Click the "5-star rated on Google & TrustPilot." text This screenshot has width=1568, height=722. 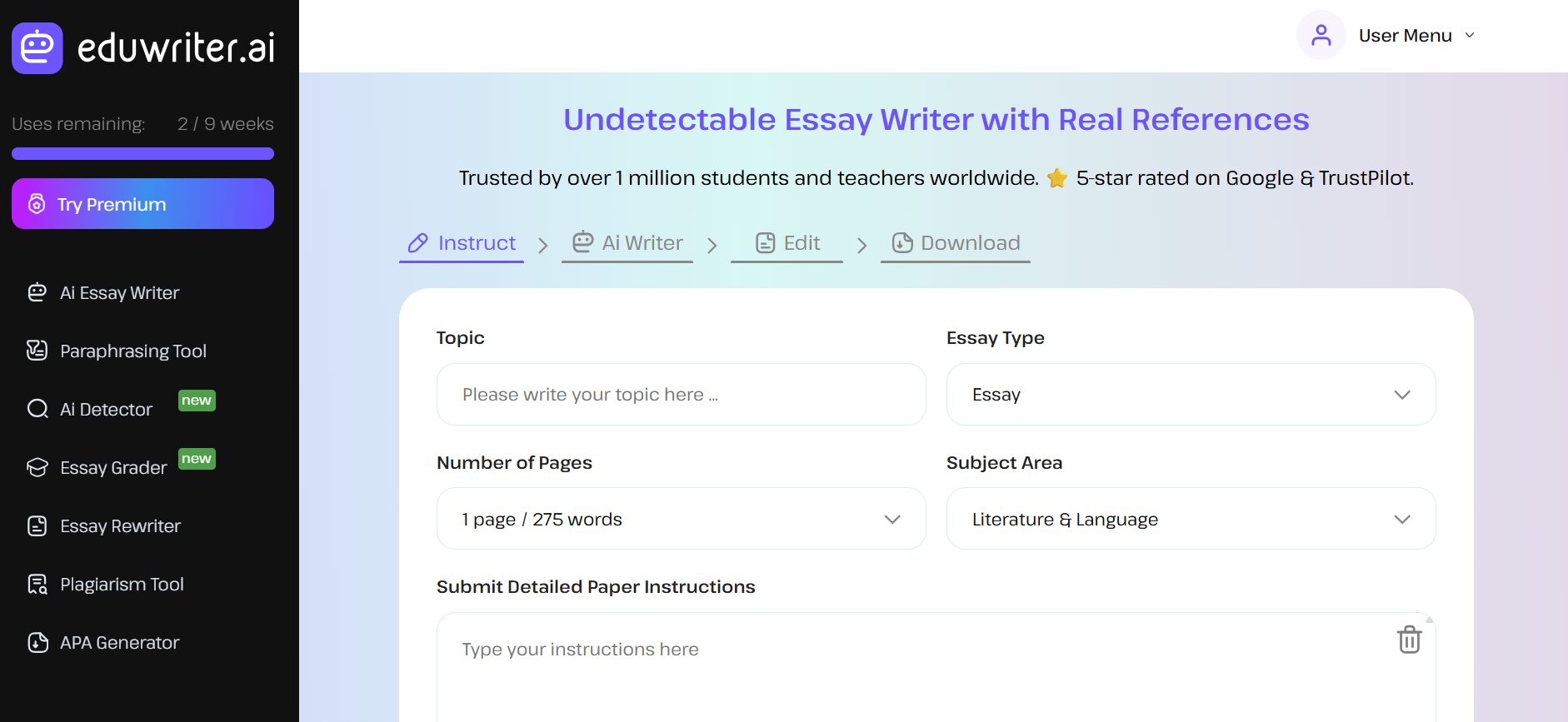coord(1245,178)
